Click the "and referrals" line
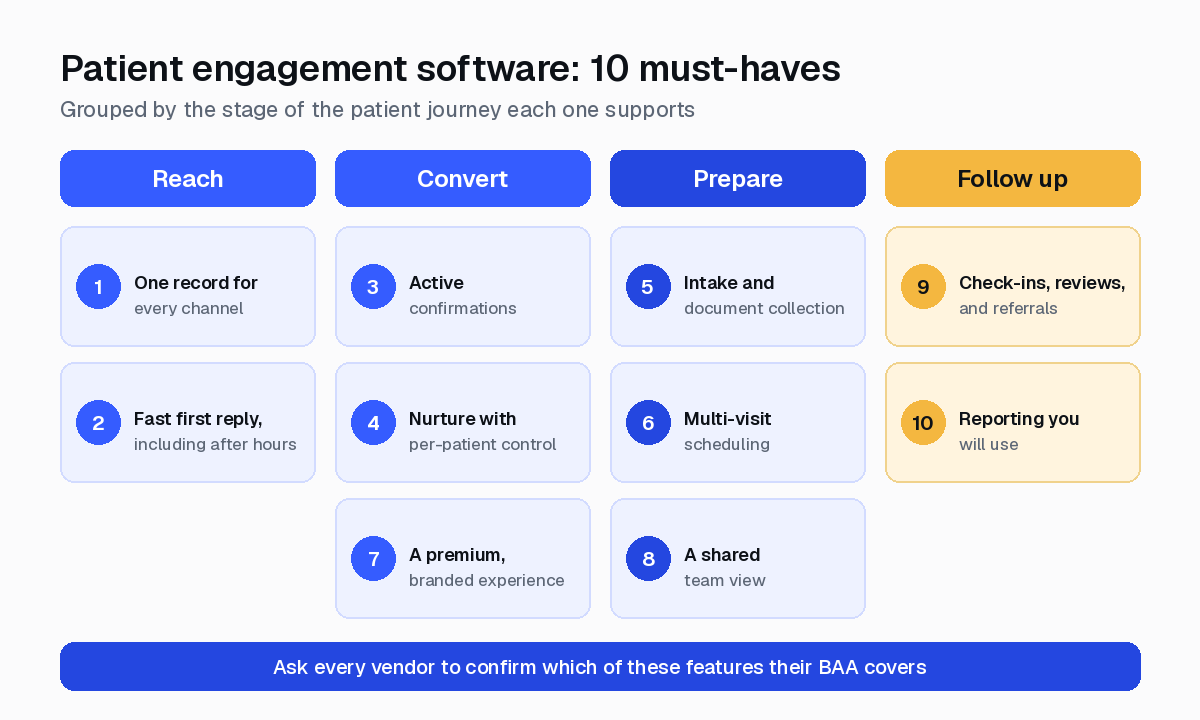The width and height of the screenshot is (1200, 720). click(x=1008, y=308)
